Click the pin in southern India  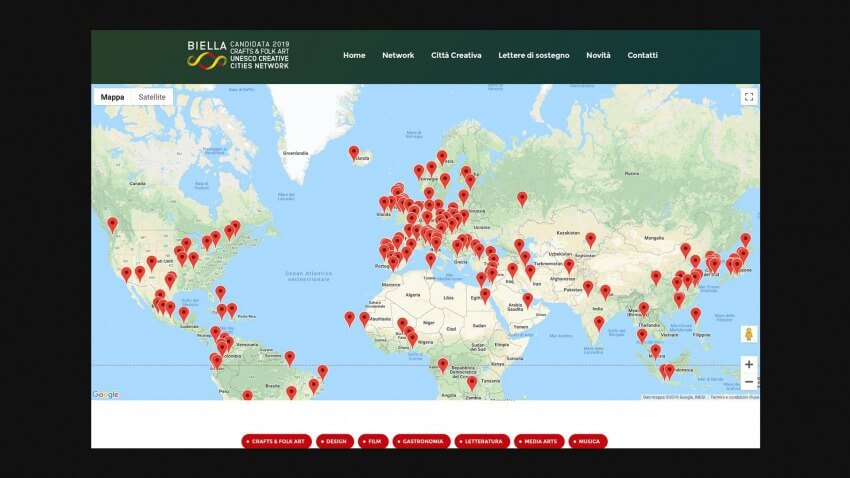click(598, 324)
